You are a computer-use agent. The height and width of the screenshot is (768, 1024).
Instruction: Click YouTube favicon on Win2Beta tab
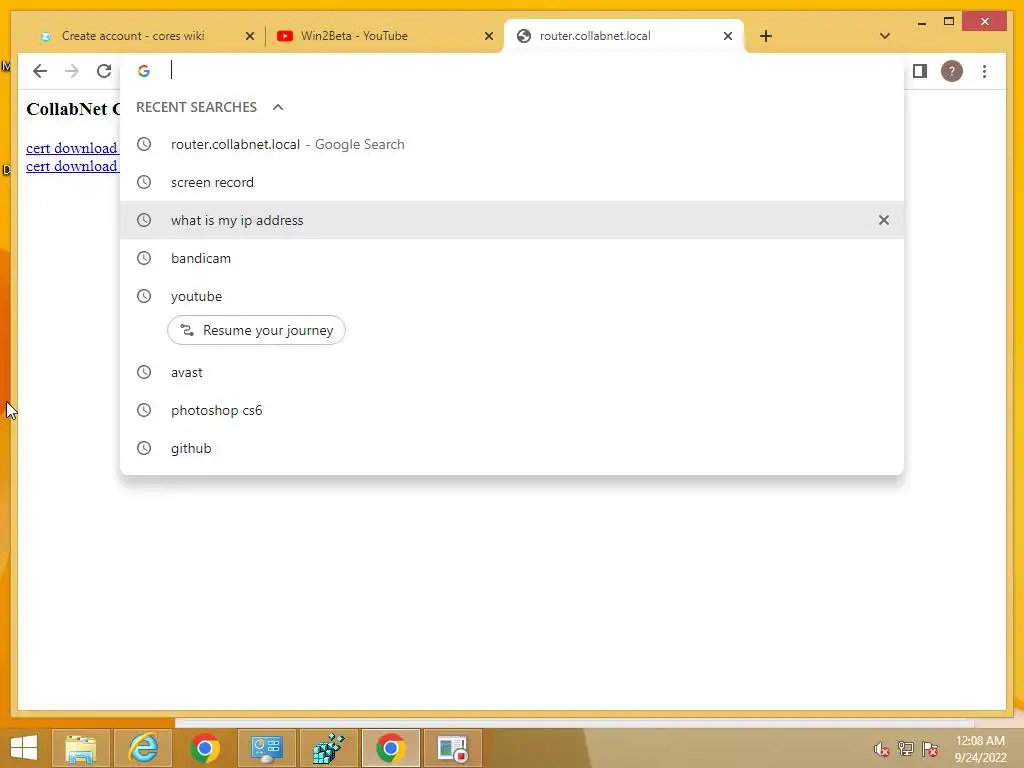coord(285,36)
